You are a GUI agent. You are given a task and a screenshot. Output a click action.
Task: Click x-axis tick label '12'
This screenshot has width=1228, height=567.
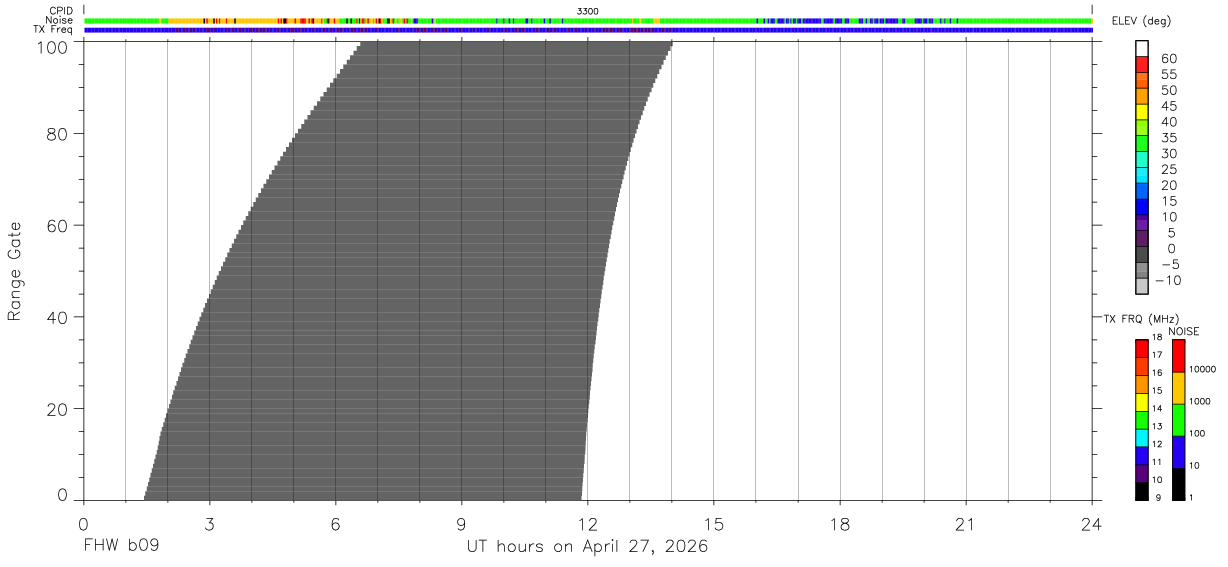click(587, 525)
